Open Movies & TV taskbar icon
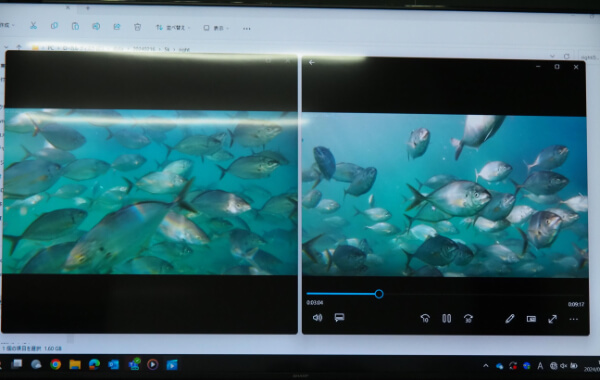 172,365
